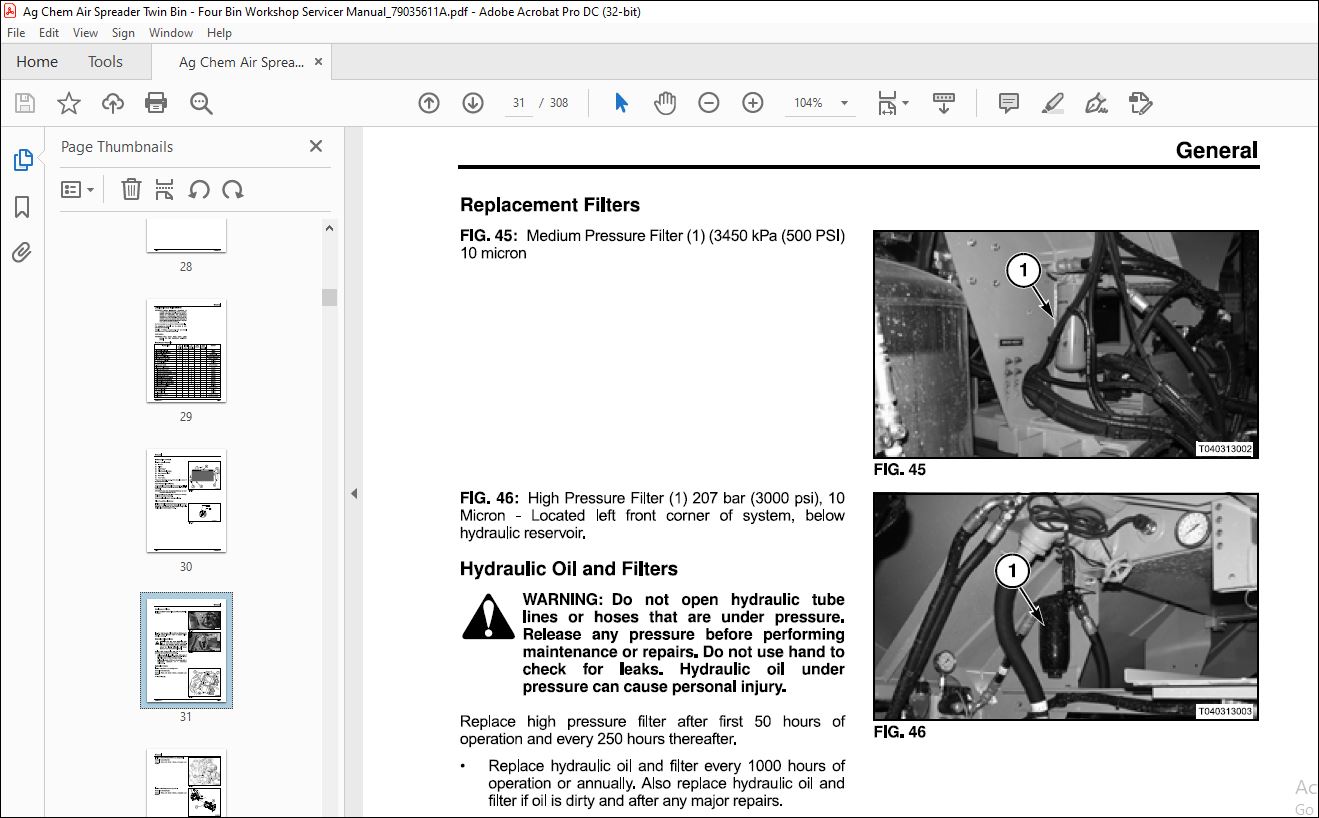Screen dimensions: 1319x818
Task: Open fit page width options icon
Action: click(892, 103)
